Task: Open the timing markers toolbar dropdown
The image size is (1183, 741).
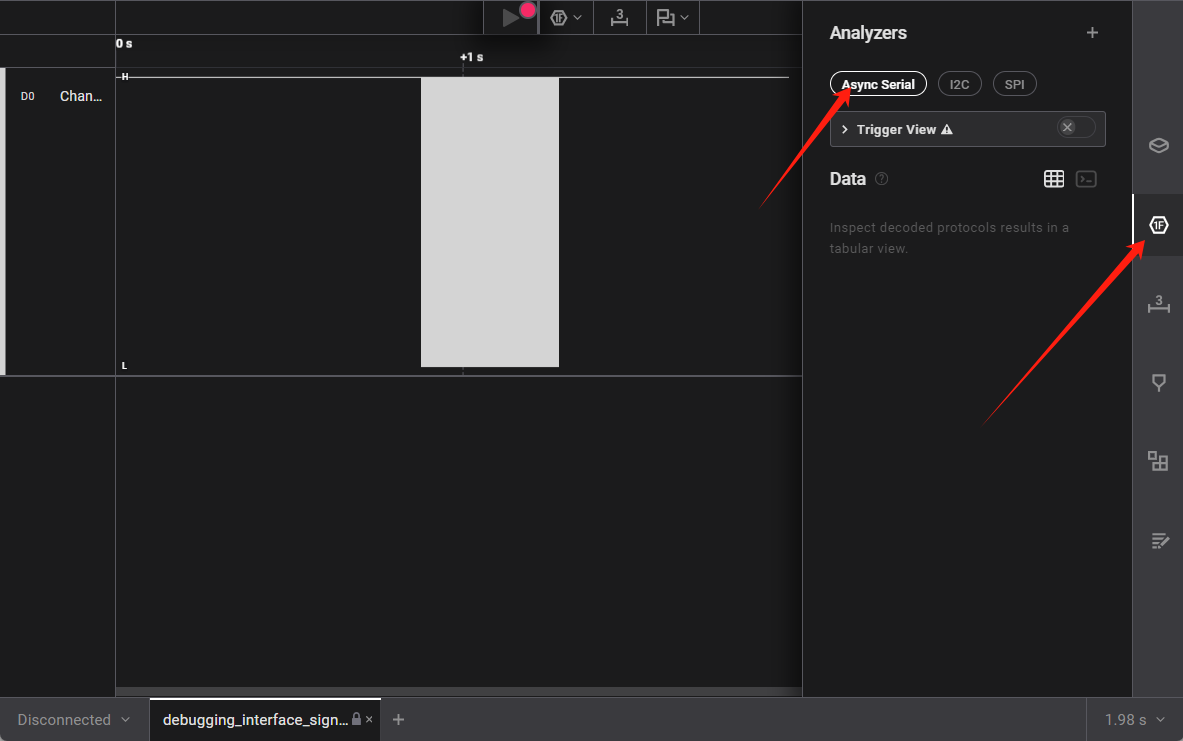Action: [673, 18]
